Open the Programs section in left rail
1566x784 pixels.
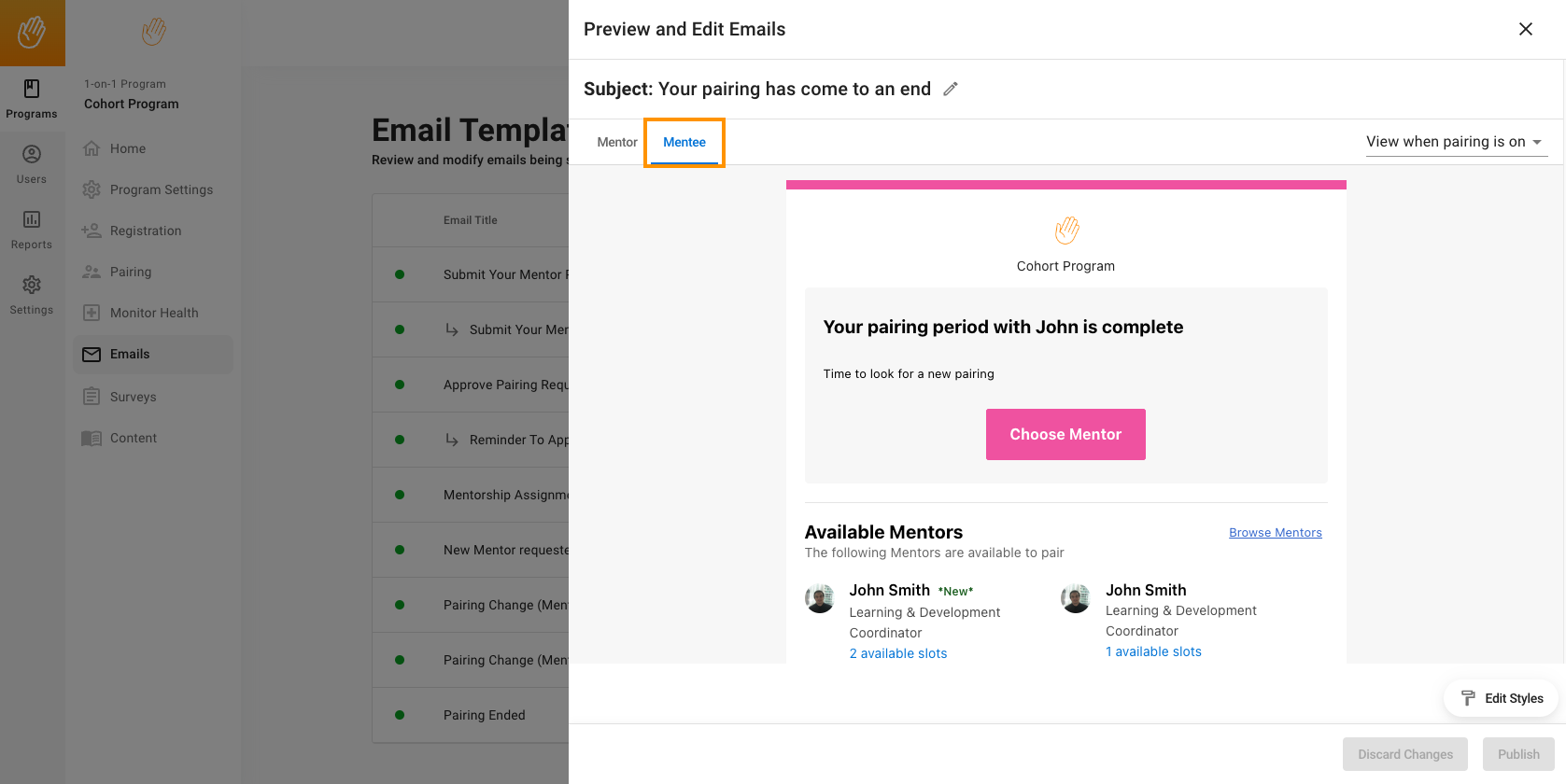[32, 98]
